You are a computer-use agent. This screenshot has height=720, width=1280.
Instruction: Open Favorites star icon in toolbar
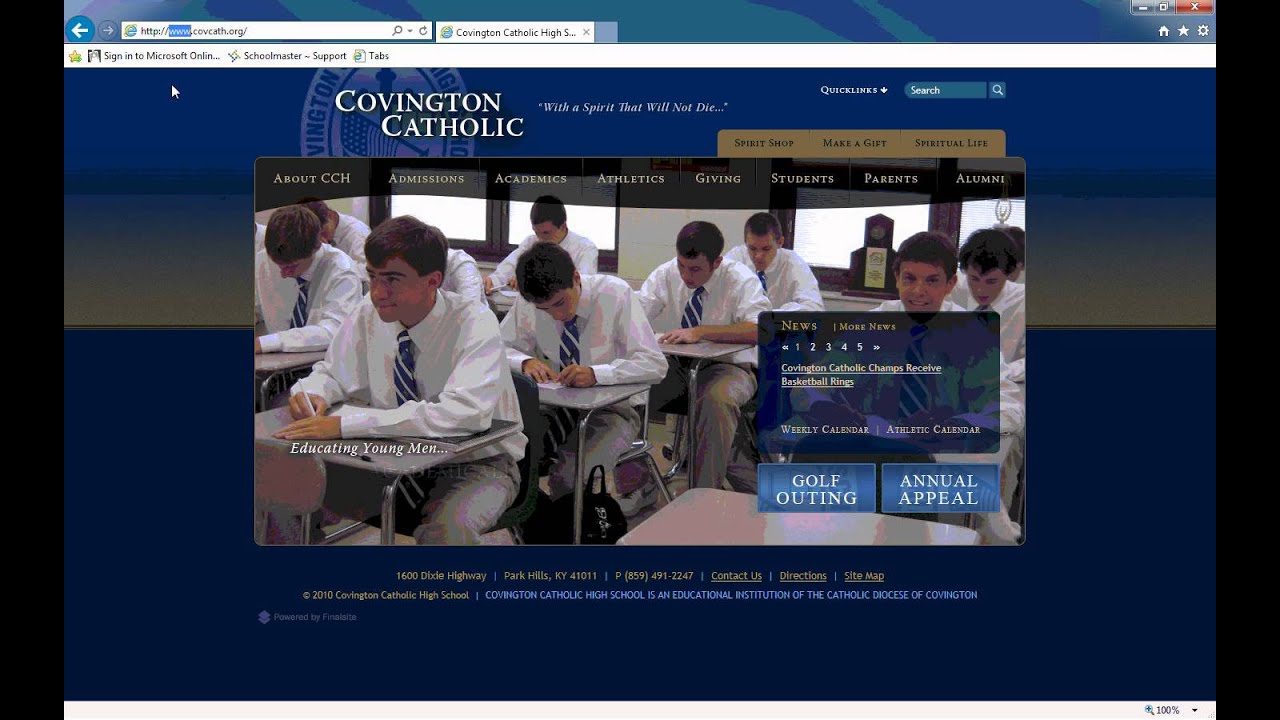[x=1183, y=31]
